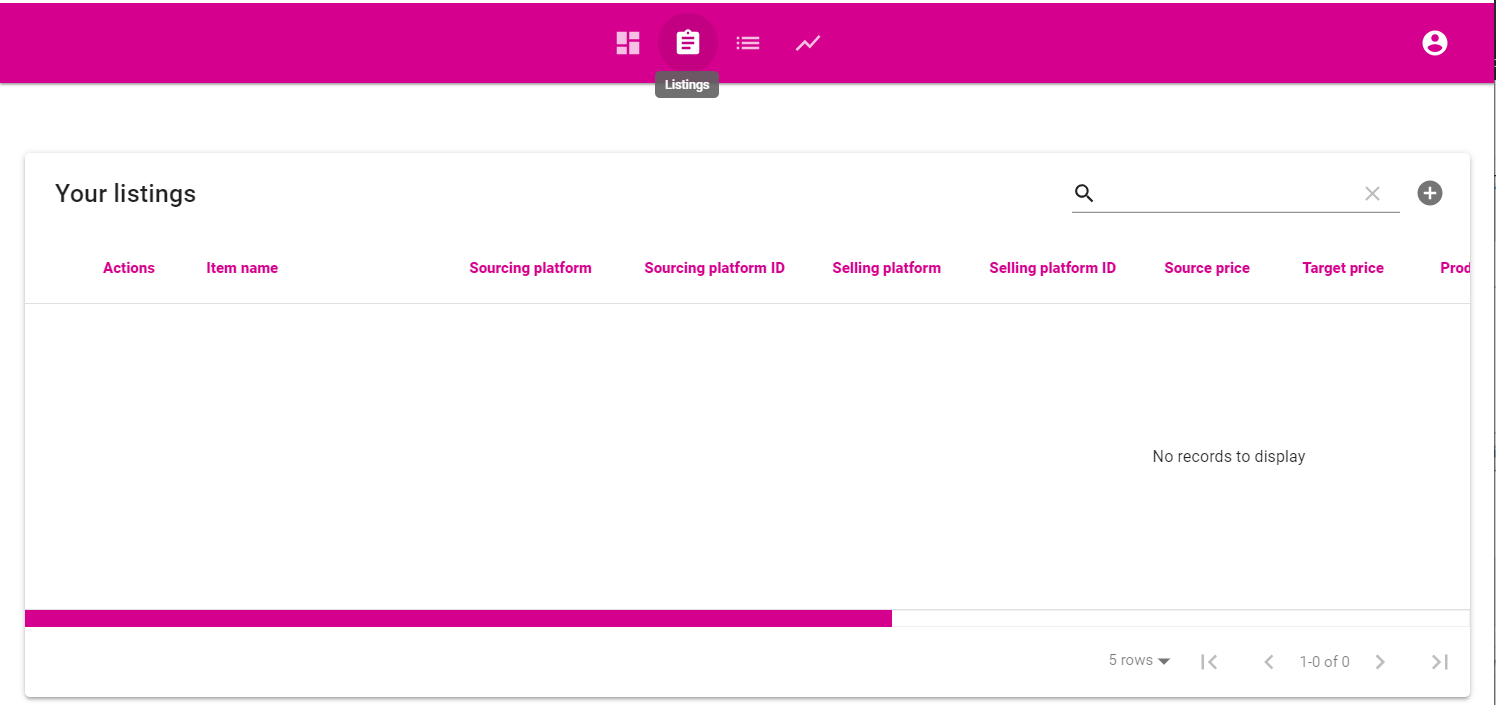Click the 'Your listings' heading

125,194
